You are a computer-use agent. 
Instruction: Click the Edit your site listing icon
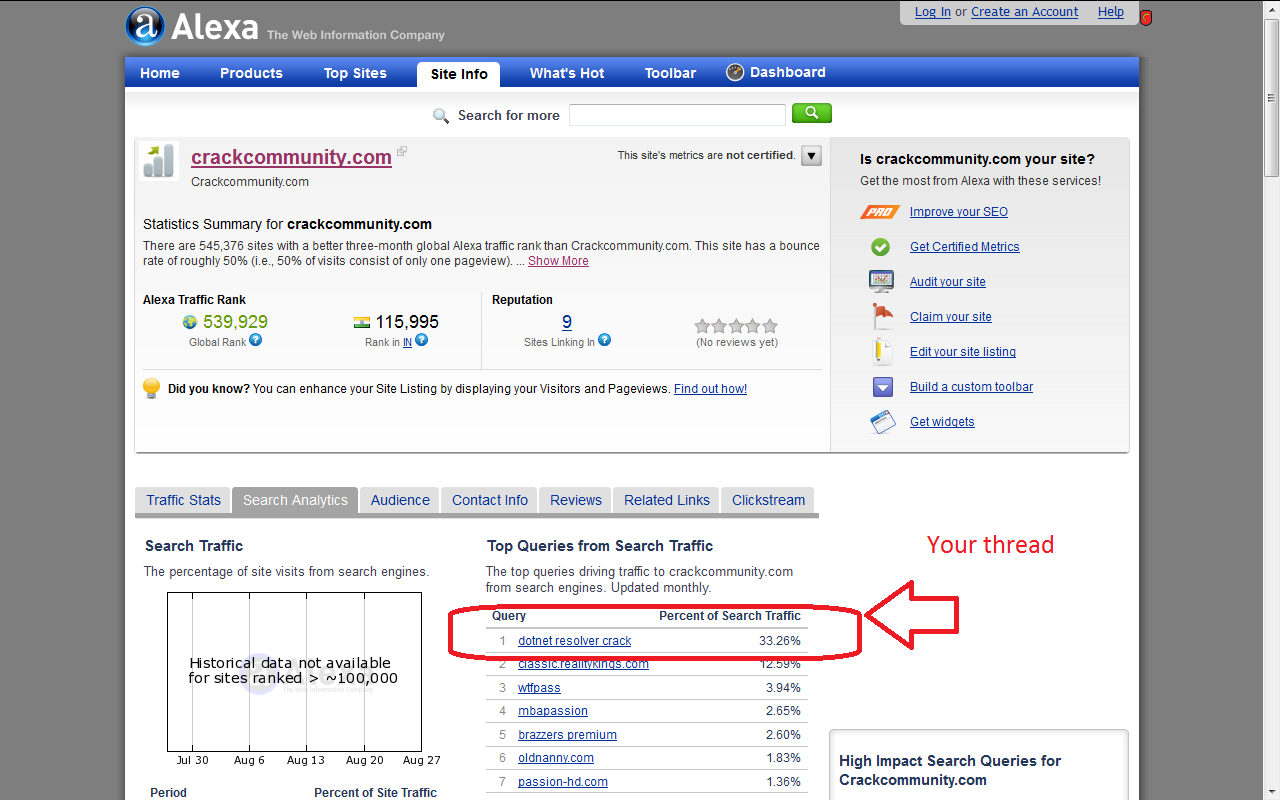coord(882,351)
